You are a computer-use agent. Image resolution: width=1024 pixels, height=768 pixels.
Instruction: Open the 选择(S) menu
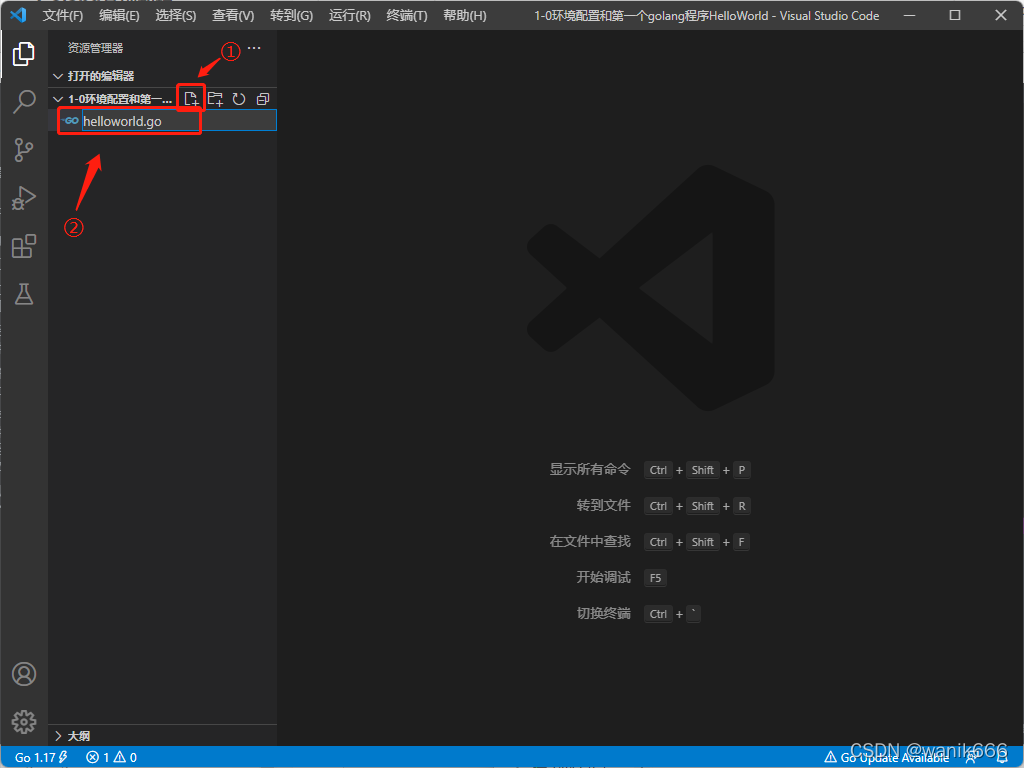coord(176,15)
